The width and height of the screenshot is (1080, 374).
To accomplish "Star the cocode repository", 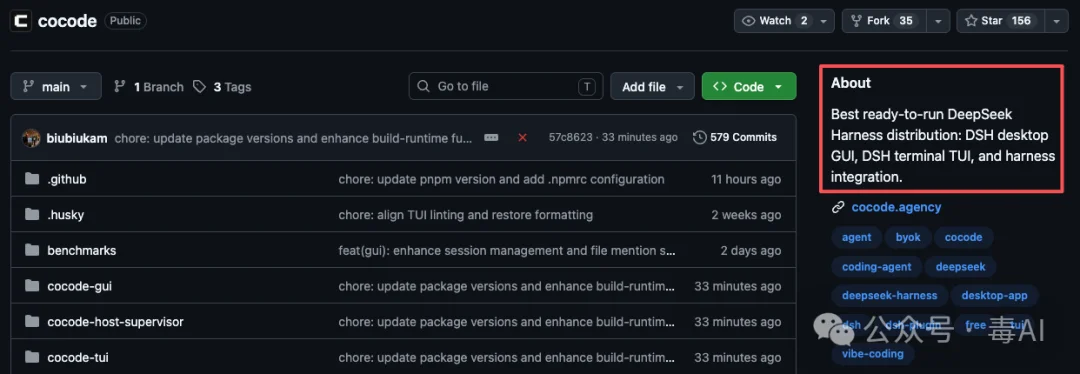I will coord(1001,21).
